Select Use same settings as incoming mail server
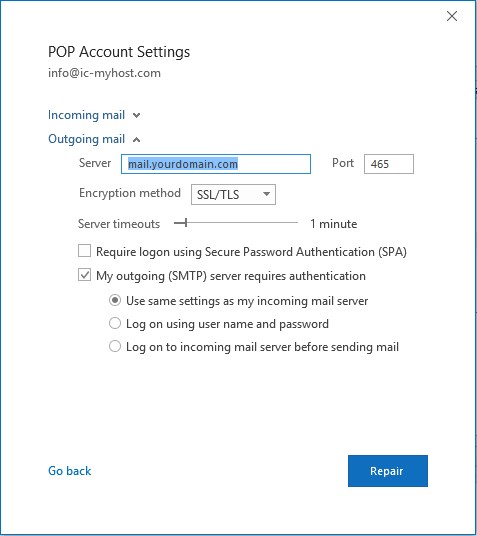The image size is (477, 536). [115, 300]
